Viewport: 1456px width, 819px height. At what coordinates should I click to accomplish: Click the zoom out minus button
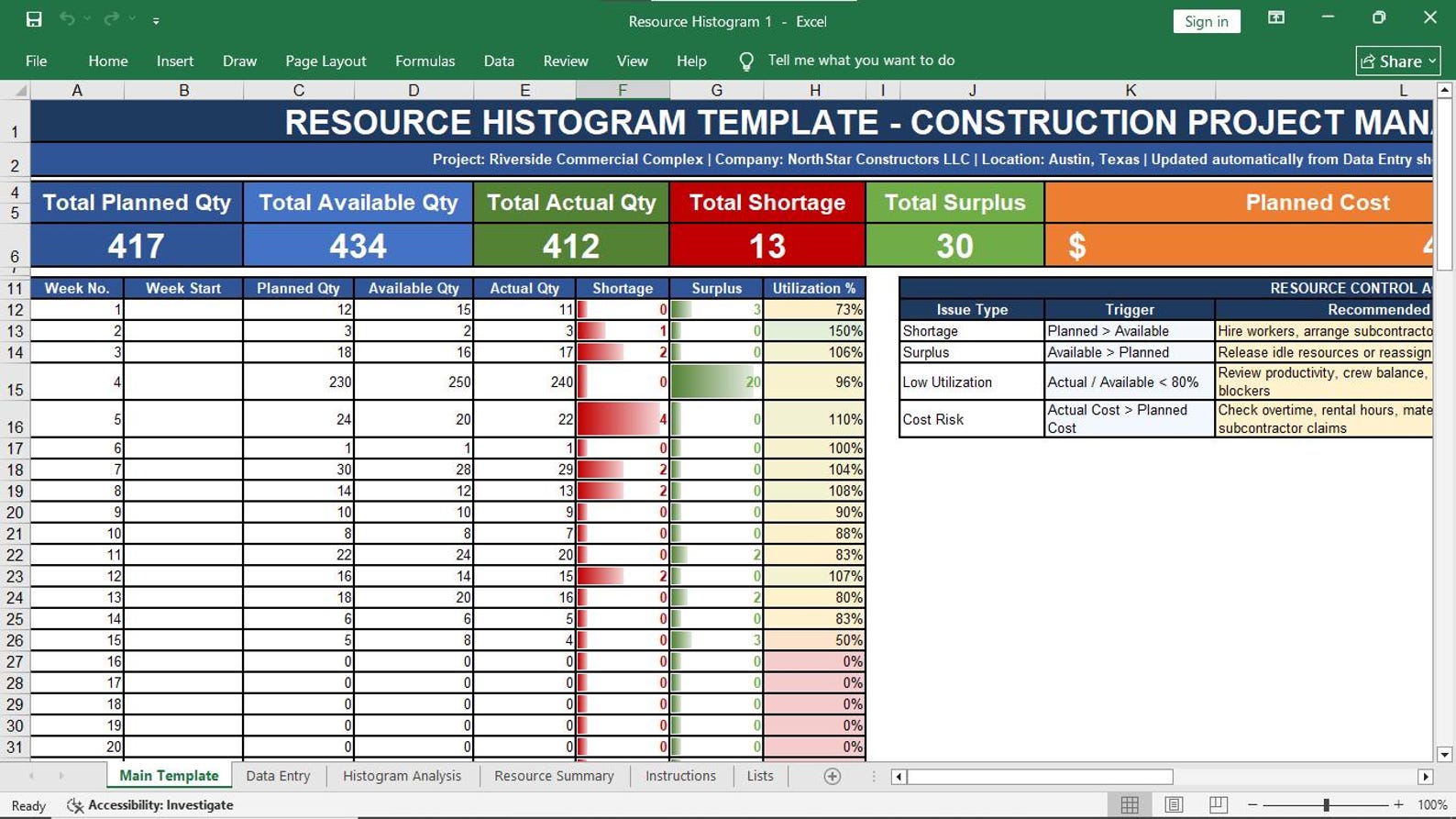1252,804
